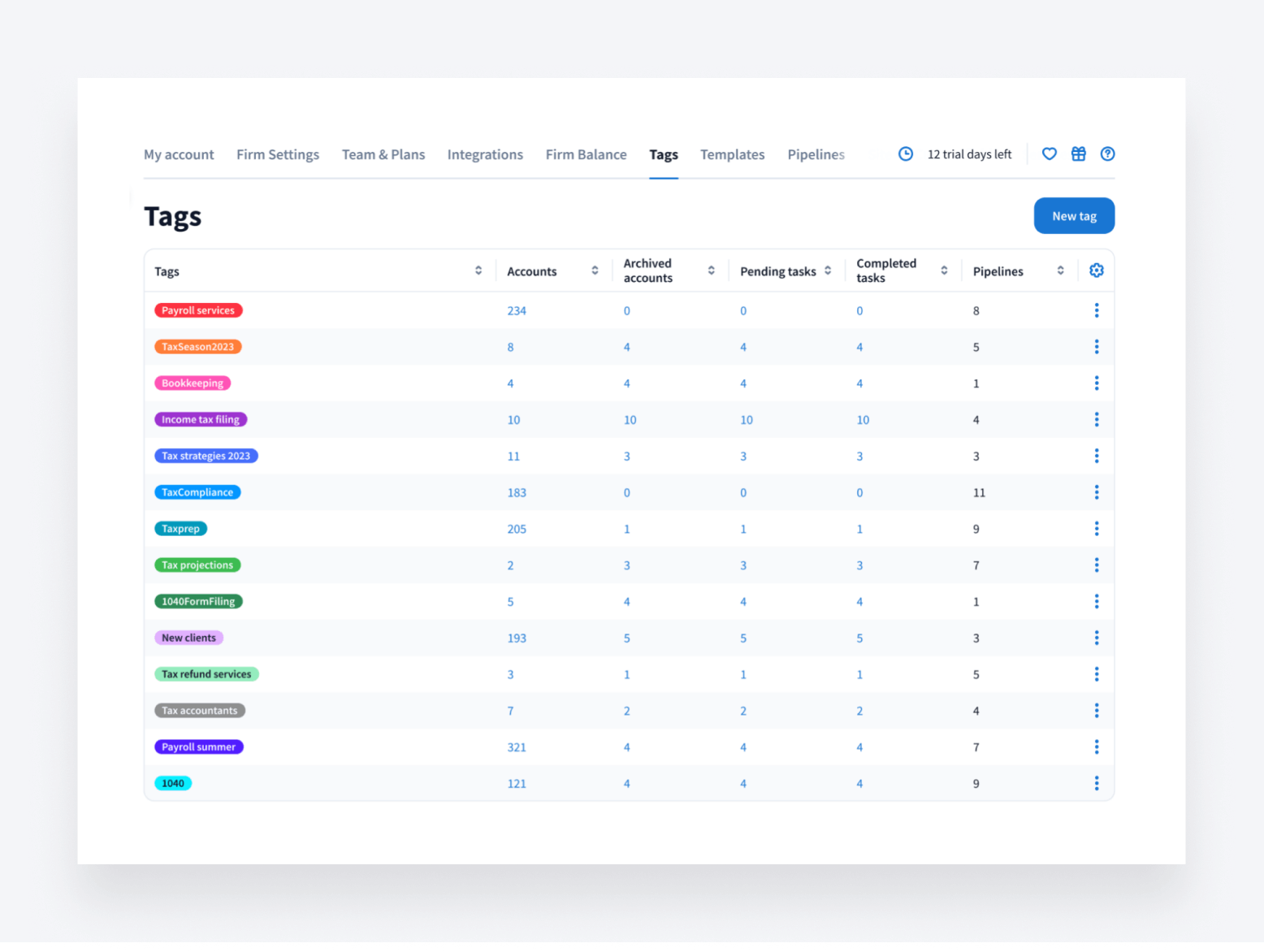Image resolution: width=1264 pixels, height=952 pixels.
Task: Select the orange TaxSeason2023 tag
Action: click(197, 347)
